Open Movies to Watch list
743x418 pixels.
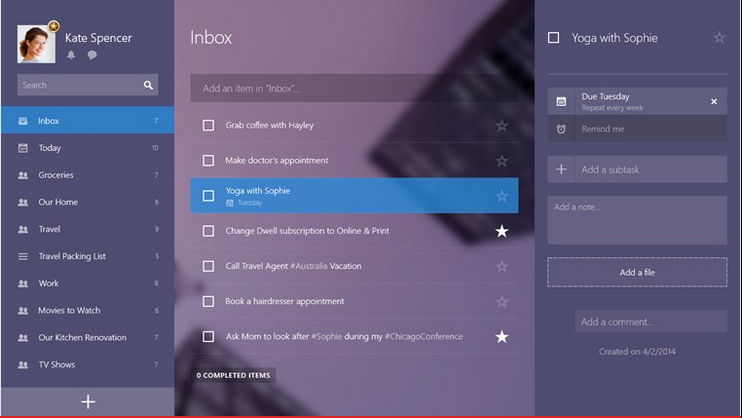pos(88,310)
